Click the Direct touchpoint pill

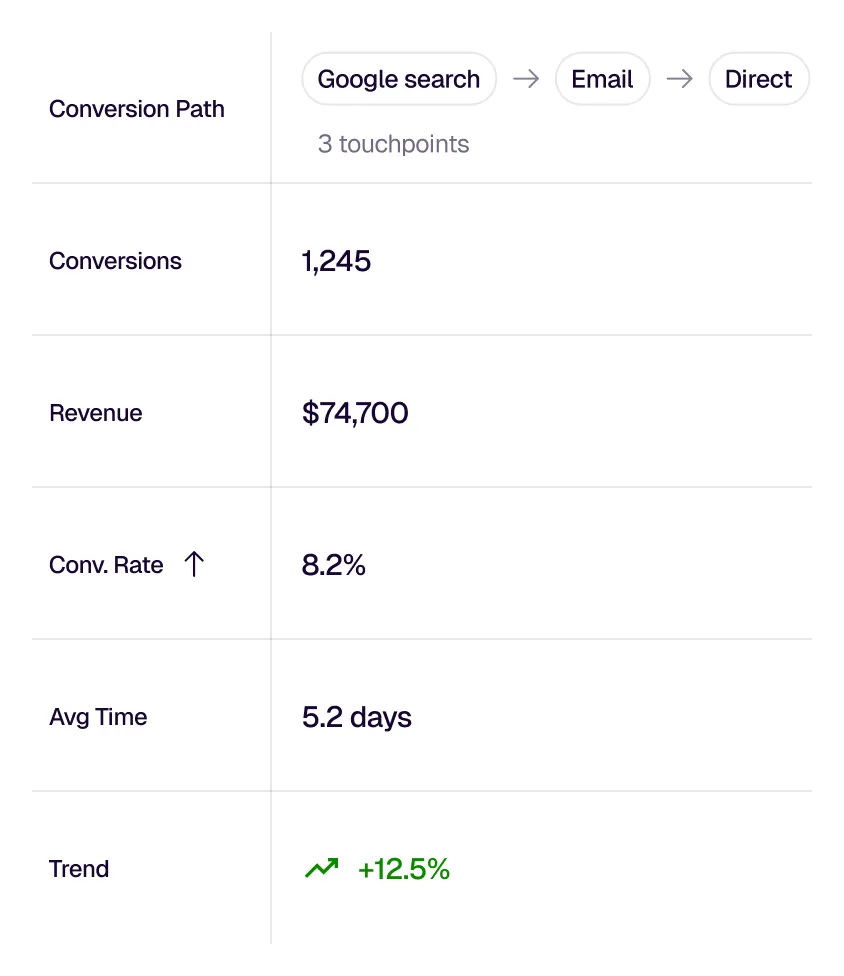coord(759,79)
